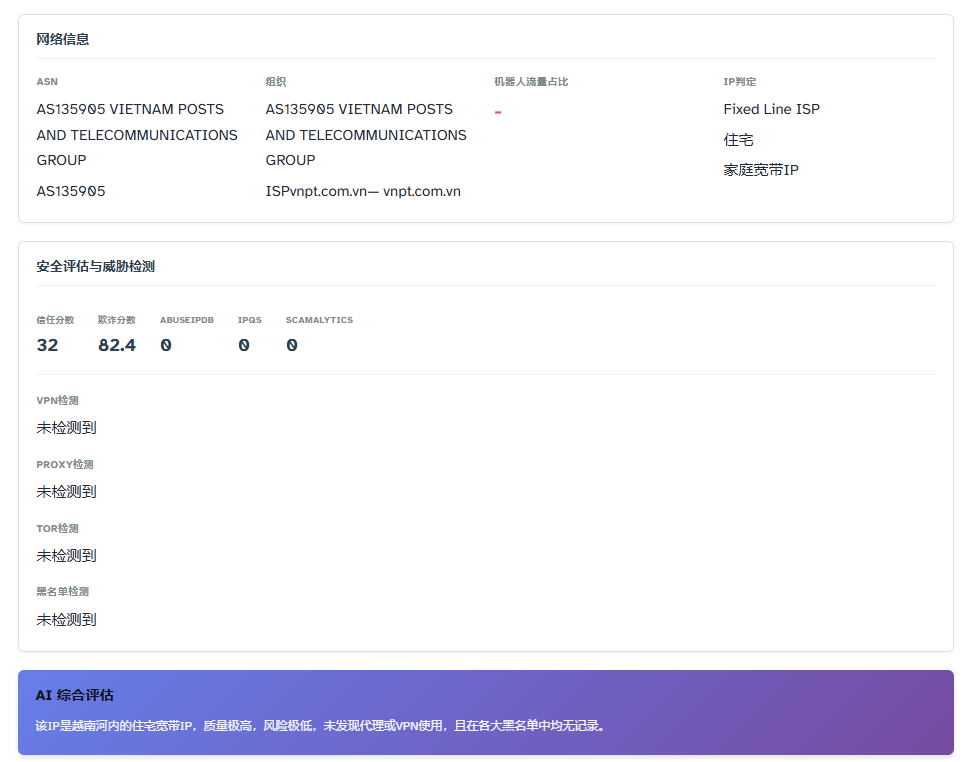Select the Fixed Line ISP value
Image resolution: width=971 pixels, height=762 pixels.
(x=771, y=109)
